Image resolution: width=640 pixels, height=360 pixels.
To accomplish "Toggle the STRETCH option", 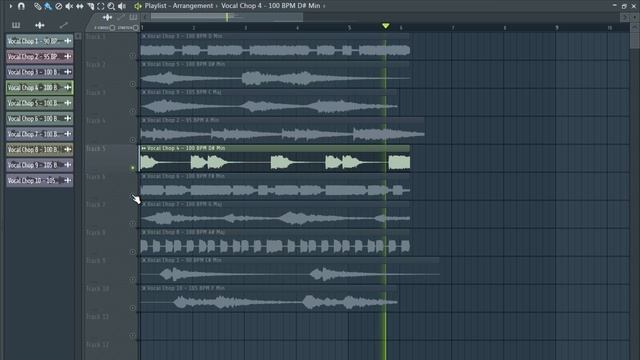I will click(x=128, y=28).
